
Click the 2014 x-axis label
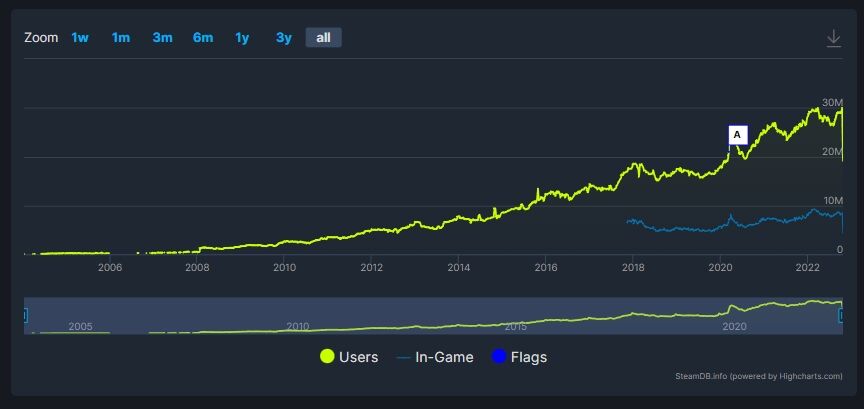pos(458,267)
